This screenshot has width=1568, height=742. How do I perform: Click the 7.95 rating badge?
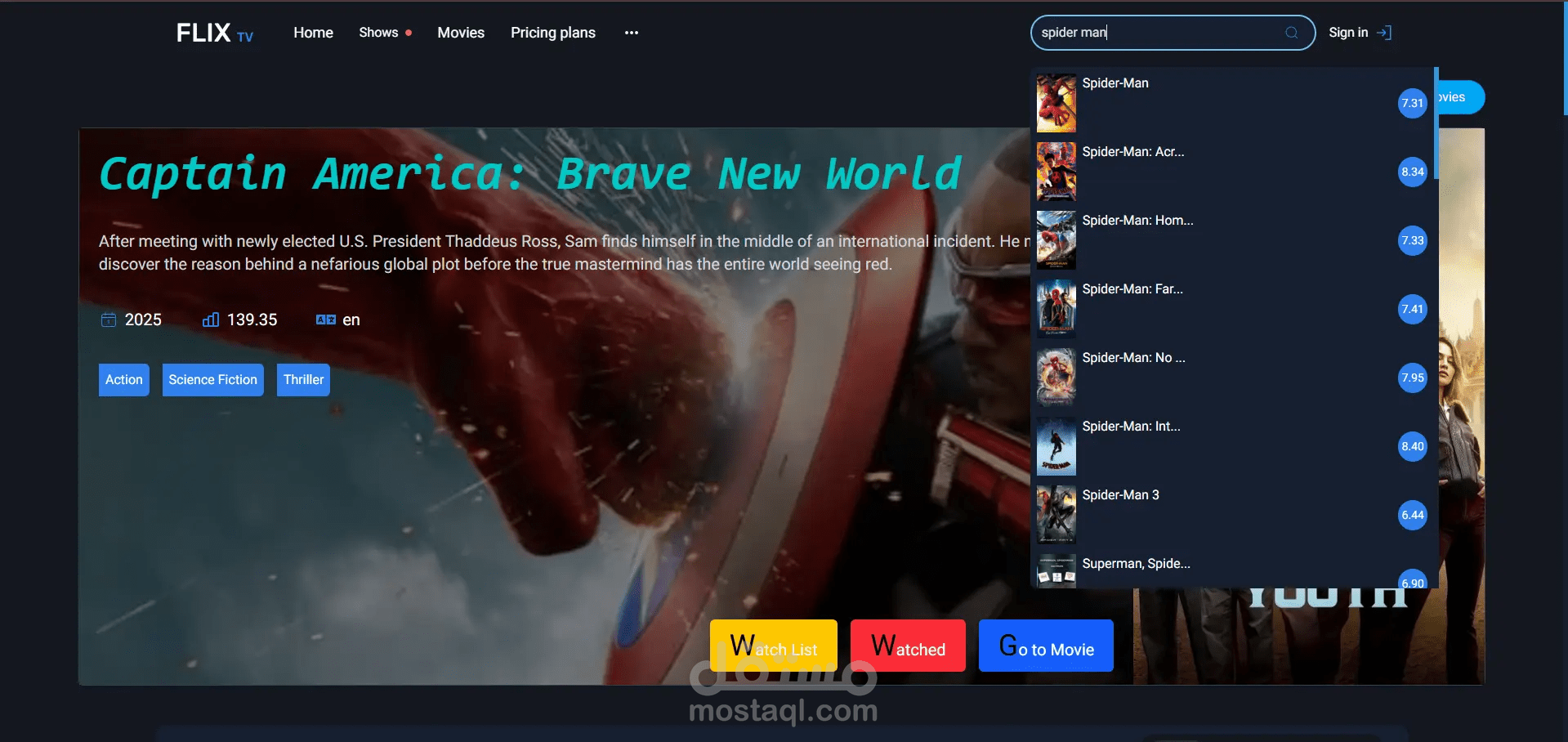click(x=1412, y=378)
